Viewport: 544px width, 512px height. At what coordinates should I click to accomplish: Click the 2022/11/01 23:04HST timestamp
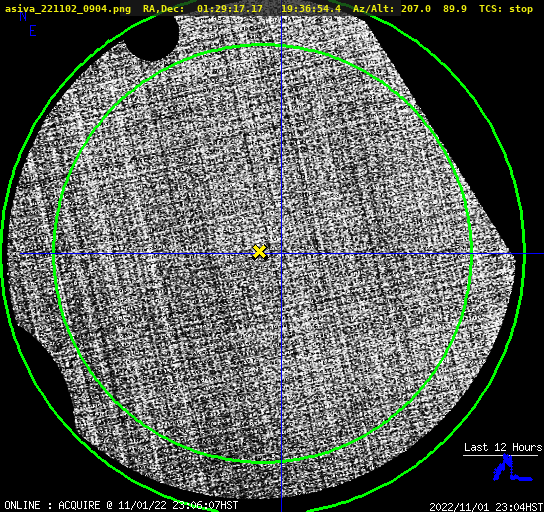486,506
